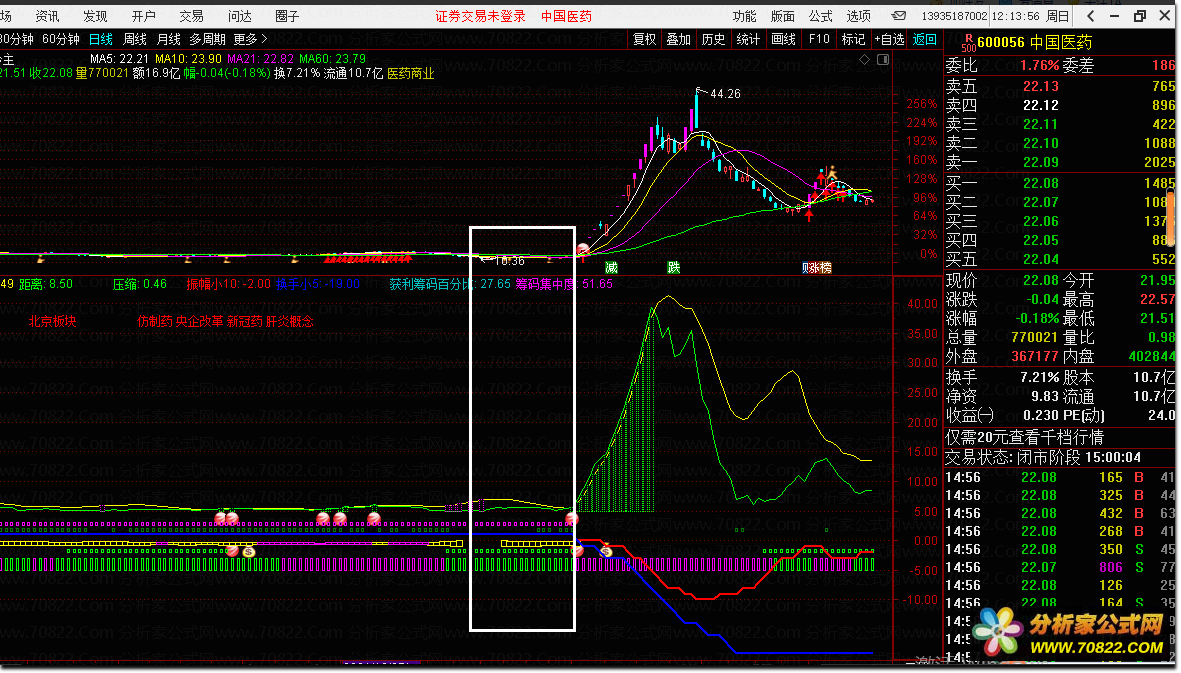Click the 买一 22.08 order row
1181x673 pixels.
tap(1060, 183)
